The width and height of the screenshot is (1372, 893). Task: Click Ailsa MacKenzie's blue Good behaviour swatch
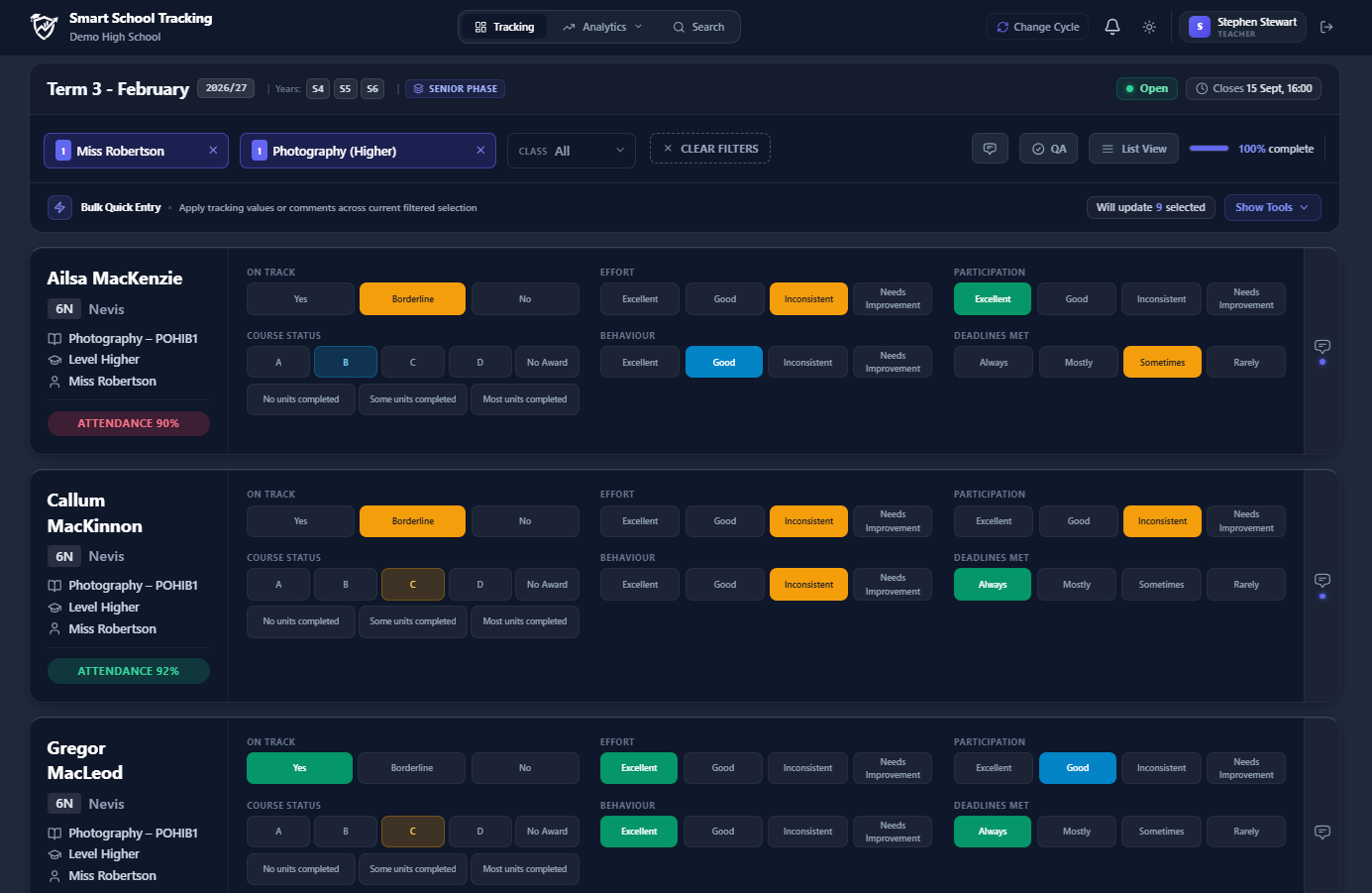click(x=724, y=362)
